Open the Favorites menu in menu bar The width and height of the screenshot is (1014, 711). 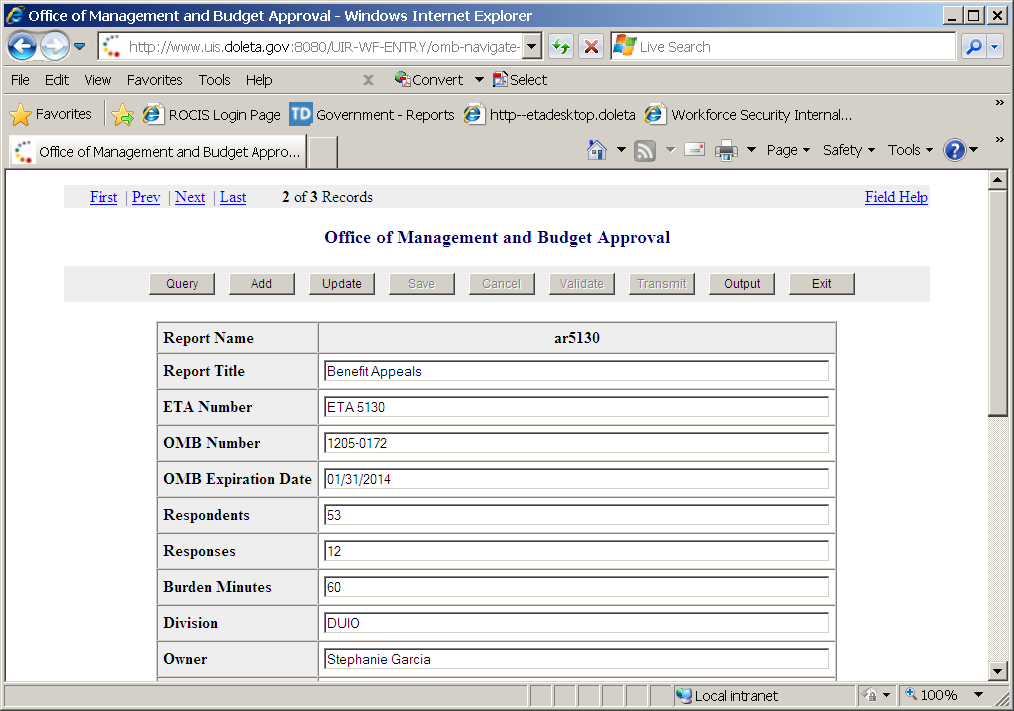(154, 80)
